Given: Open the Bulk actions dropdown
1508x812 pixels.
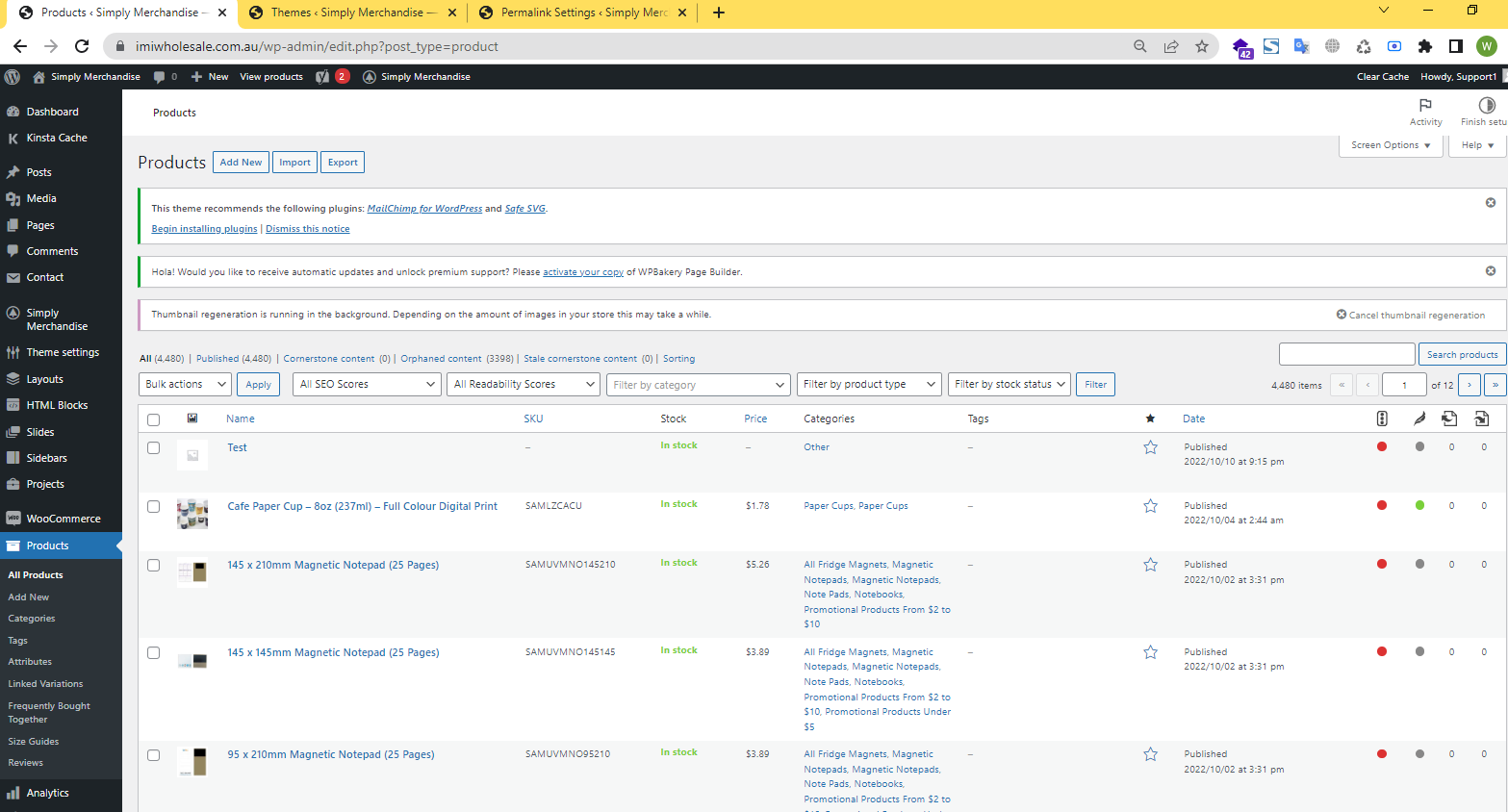Looking at the screenshot, I should 186,385.
